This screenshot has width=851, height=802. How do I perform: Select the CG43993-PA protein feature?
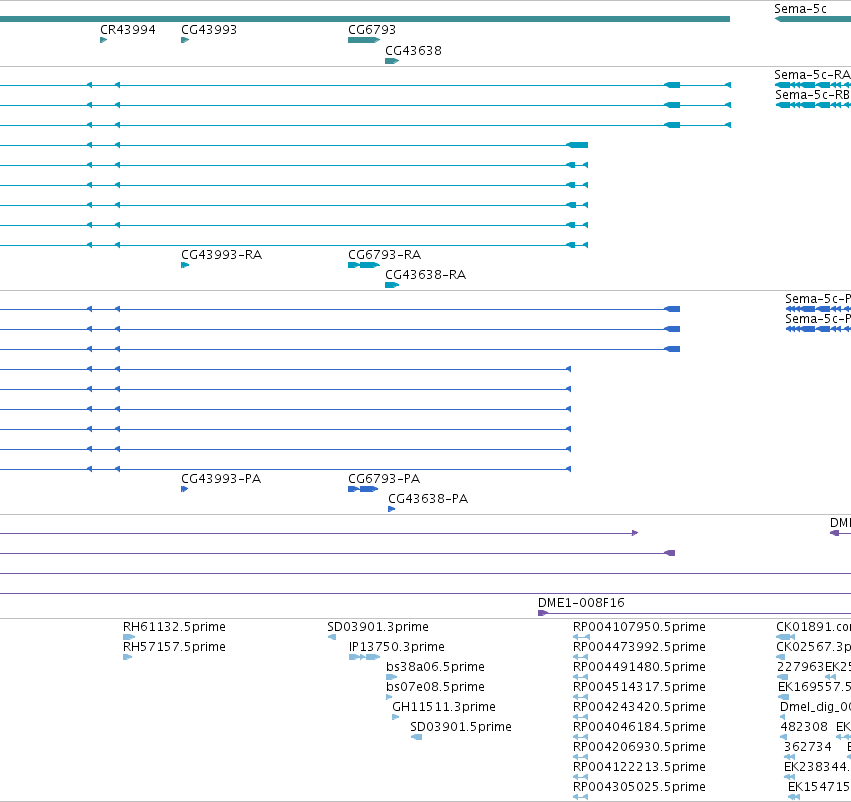coord(185,489)
